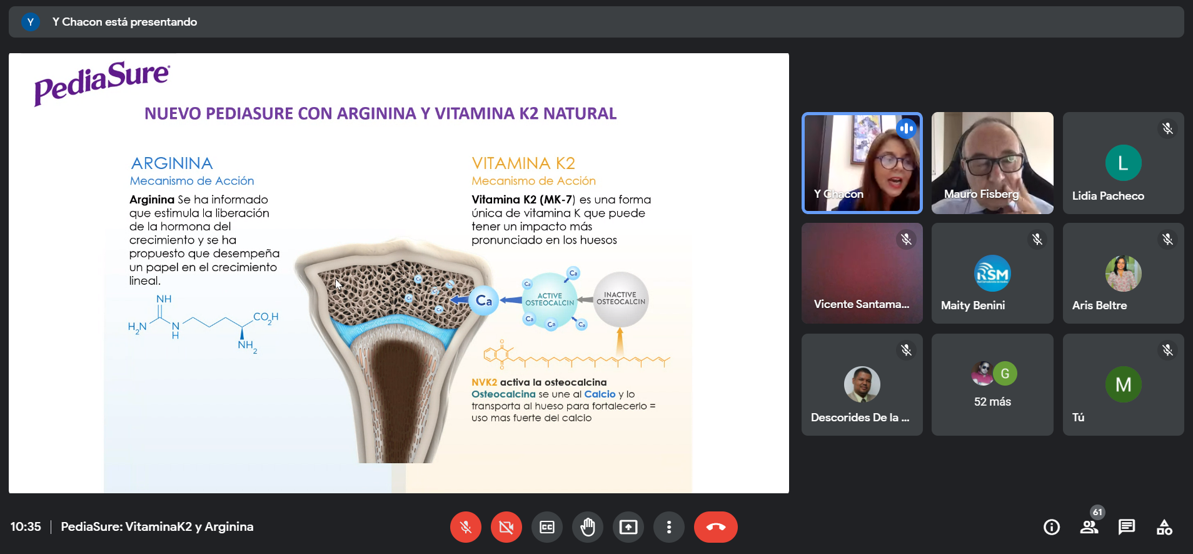1193x554 pixels.
Task: Click meeting title 'PediaSure: VitaminaK2 y Arginina'
Action: point(157,527)
